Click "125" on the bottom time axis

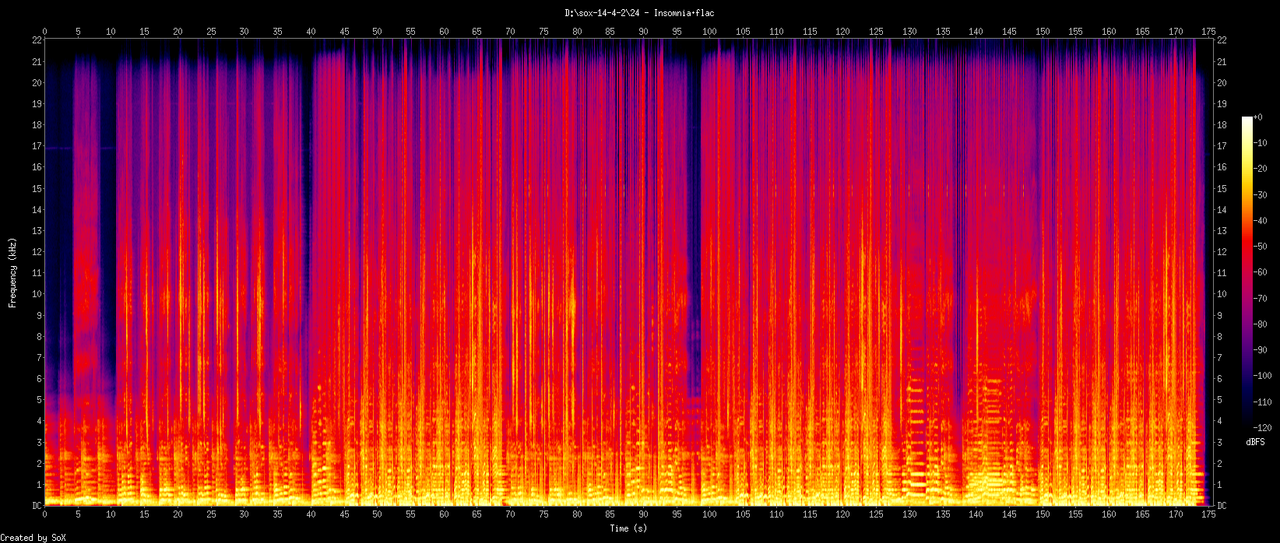[876, 516]
